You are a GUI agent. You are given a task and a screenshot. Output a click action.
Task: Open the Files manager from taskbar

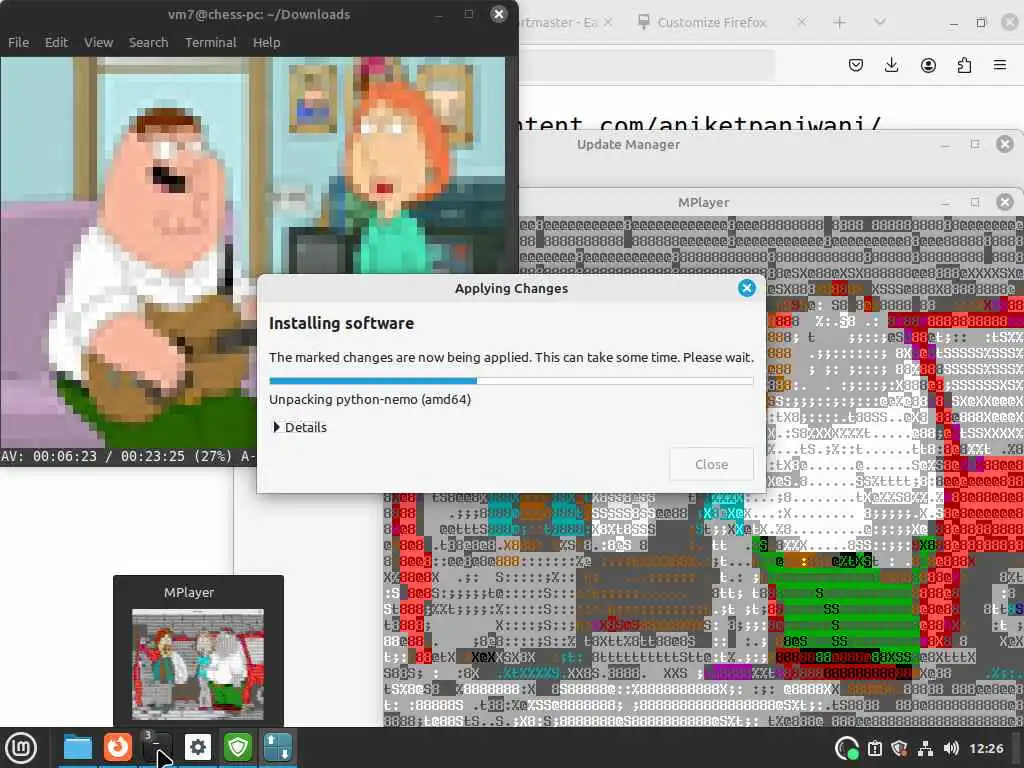[77, 747]
